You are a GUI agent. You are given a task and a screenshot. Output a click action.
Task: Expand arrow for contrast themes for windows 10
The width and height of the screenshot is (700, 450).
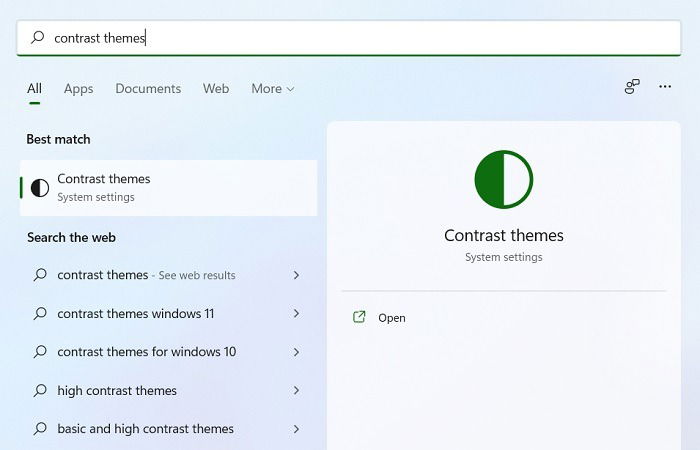[x=296, y=352]
